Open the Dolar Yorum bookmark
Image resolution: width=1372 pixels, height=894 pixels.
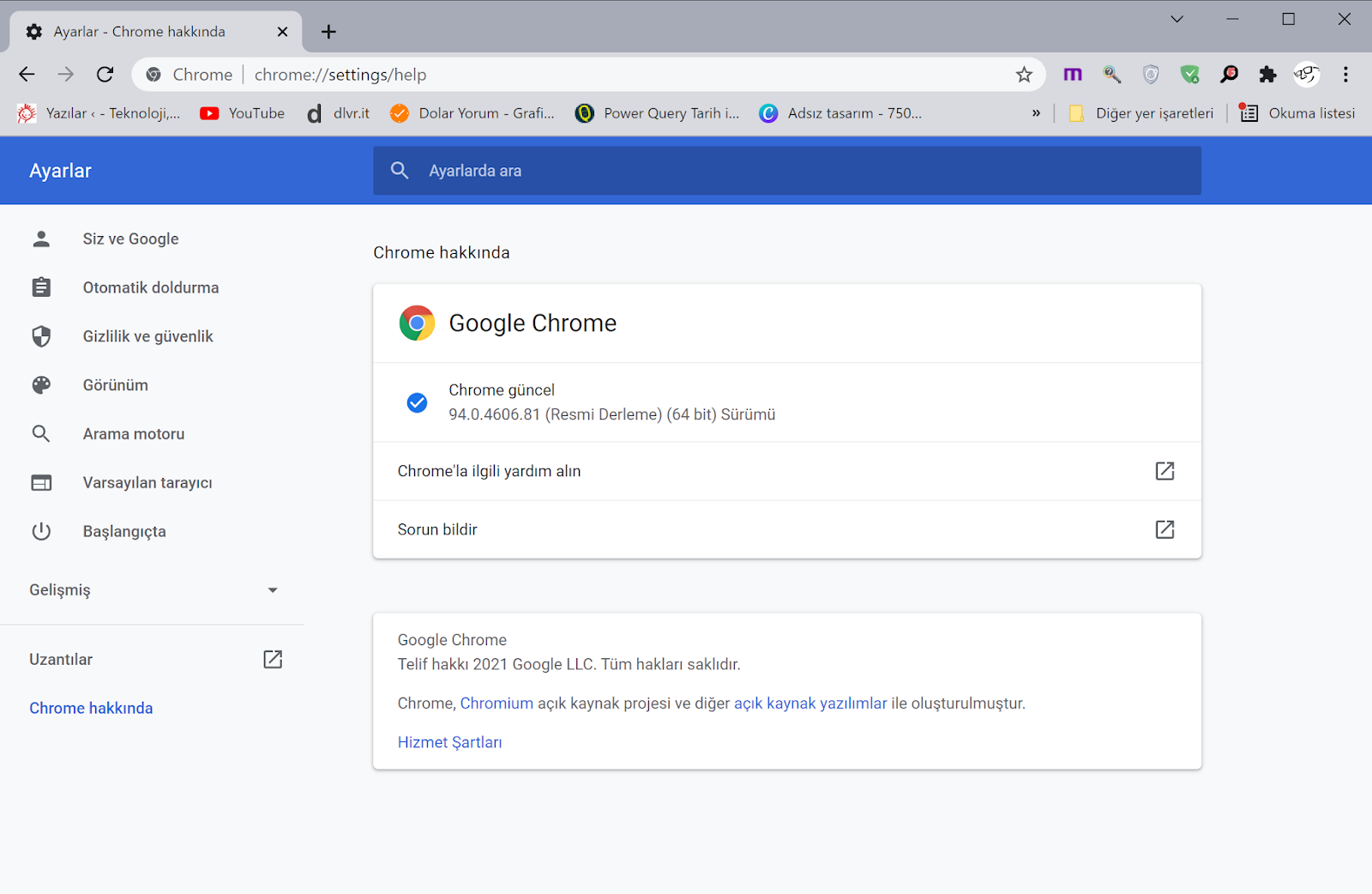tap(472, 113)
